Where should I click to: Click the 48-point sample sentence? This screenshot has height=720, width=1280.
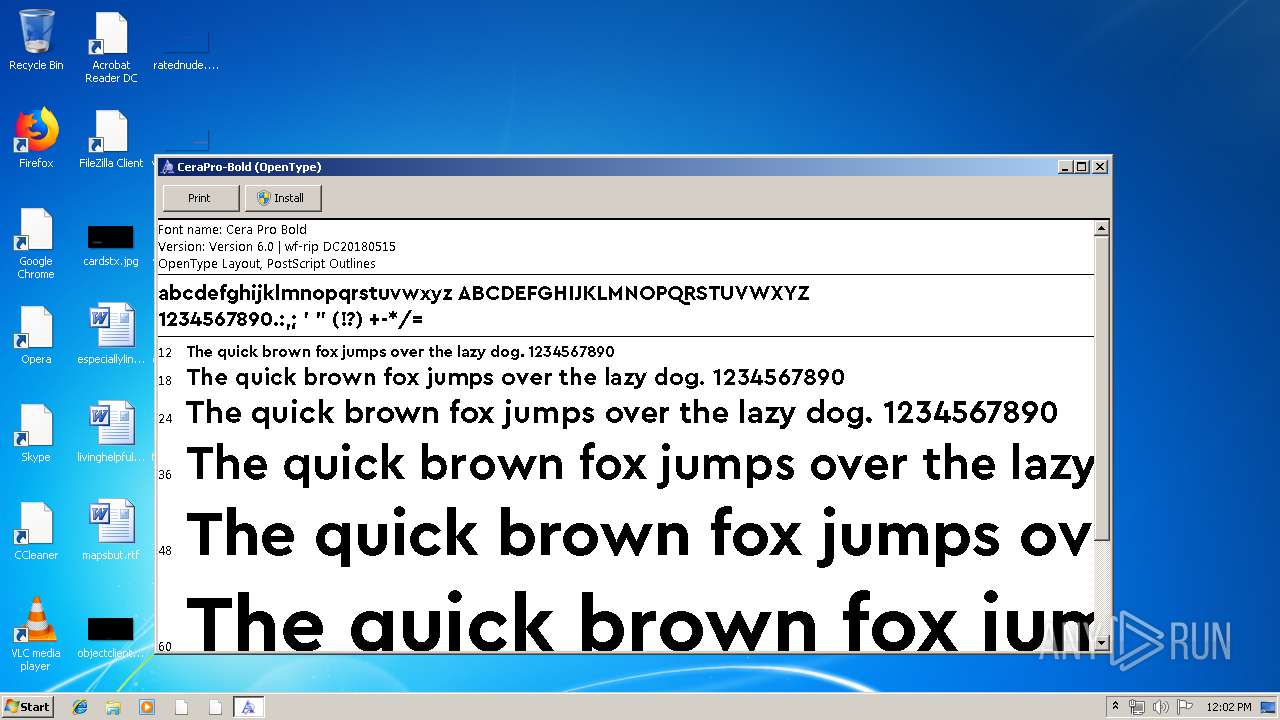pos(640,534)
